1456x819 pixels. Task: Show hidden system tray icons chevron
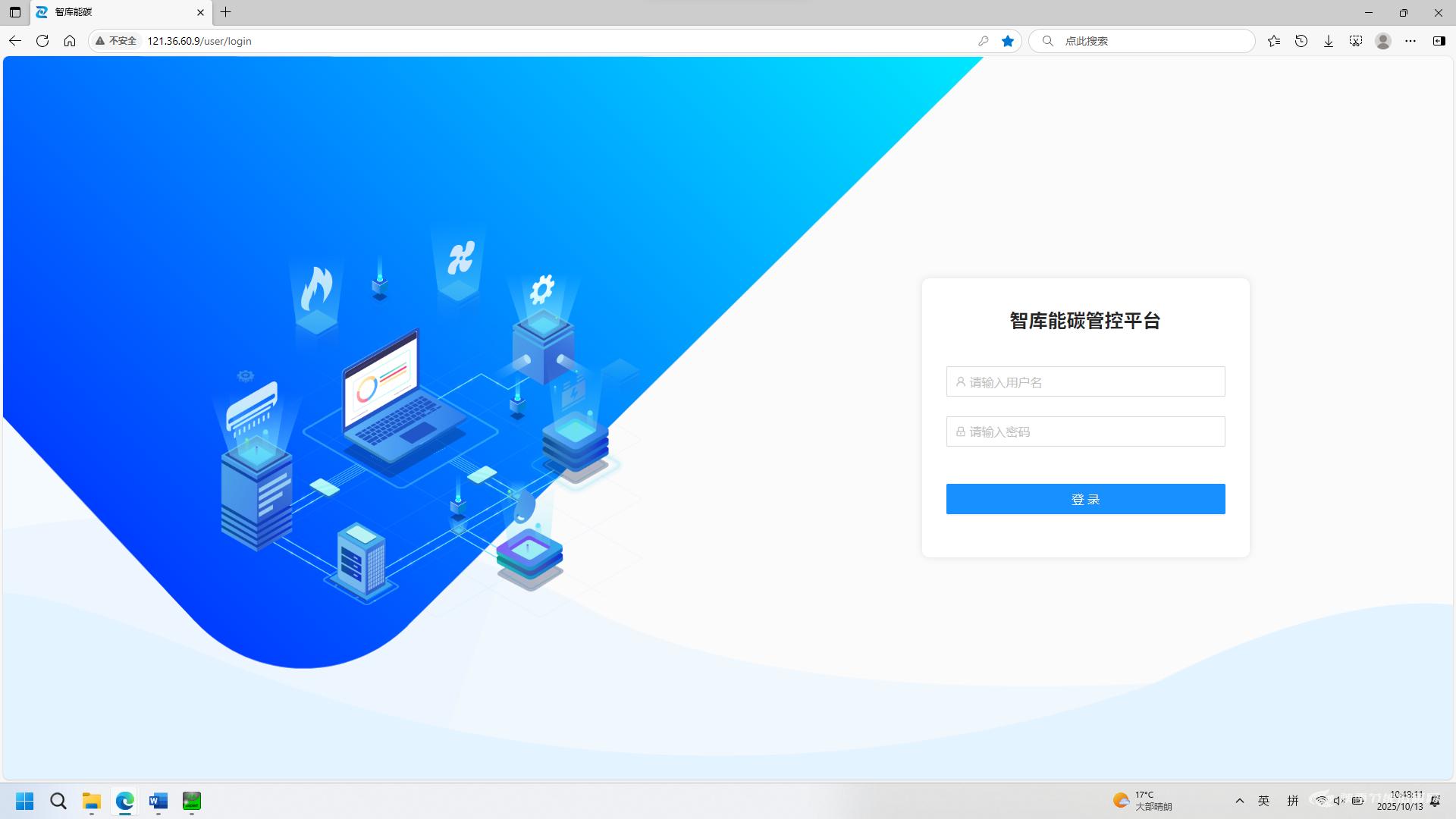pos(1240,801)
